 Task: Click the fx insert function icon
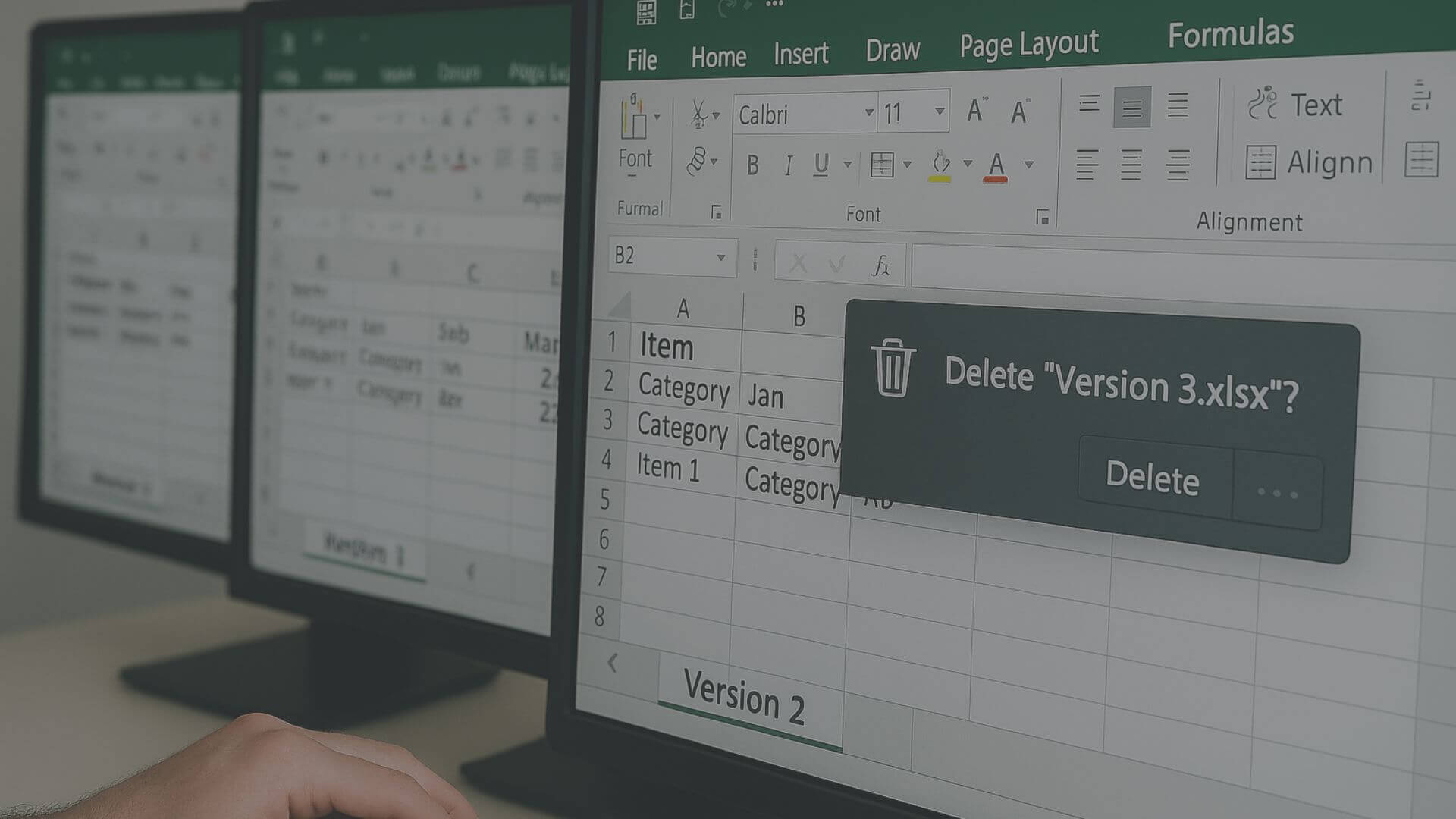coord(880,265)
